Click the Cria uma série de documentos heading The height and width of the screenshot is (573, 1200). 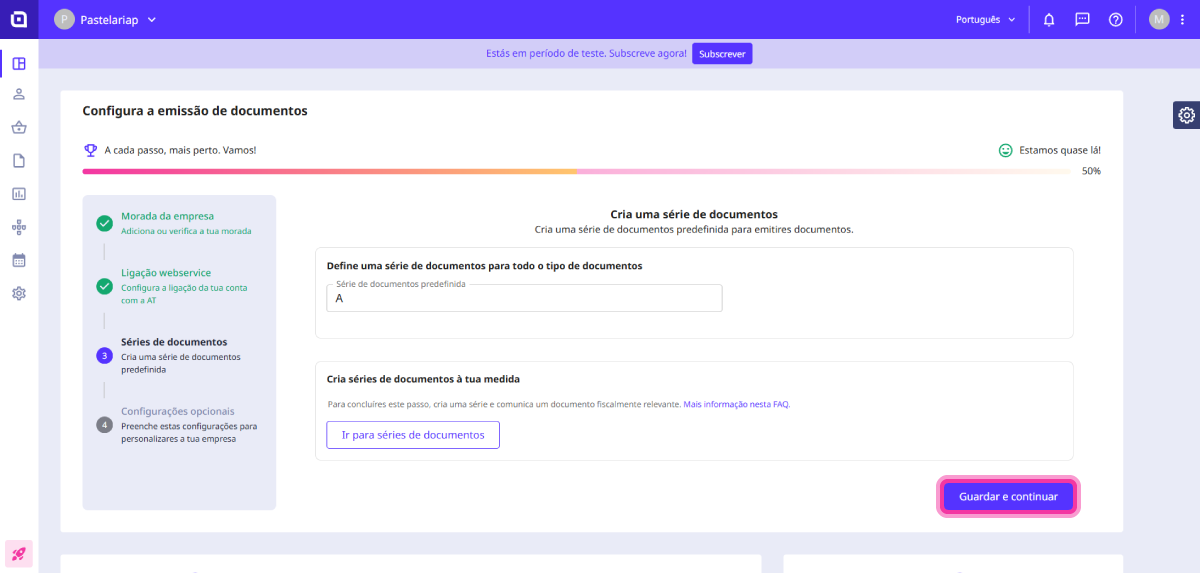(694, 214)
